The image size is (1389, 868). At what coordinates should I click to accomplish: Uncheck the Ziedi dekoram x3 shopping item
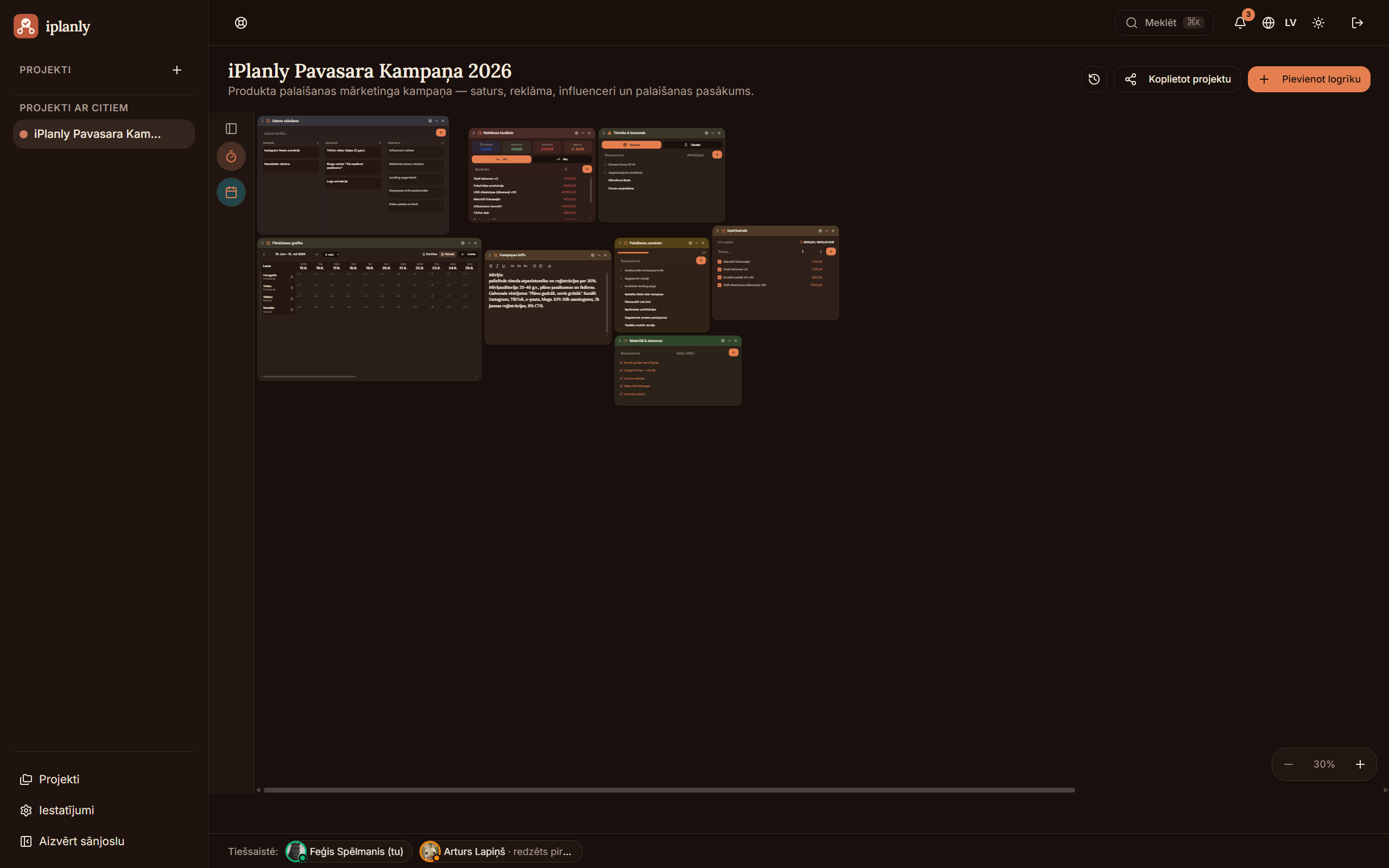pyautogui.click(x=719, y=269)
